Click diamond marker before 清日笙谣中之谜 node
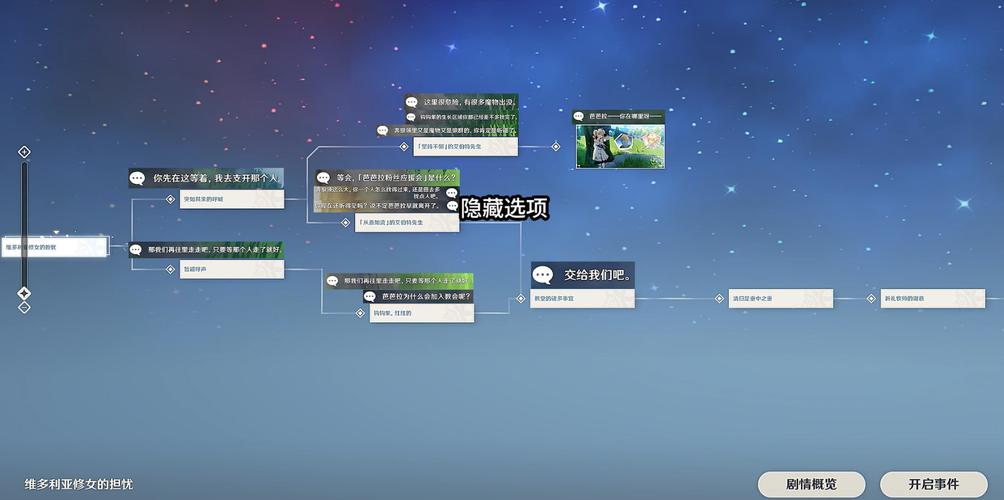The image size is (1004, 500). click(719, 298)
